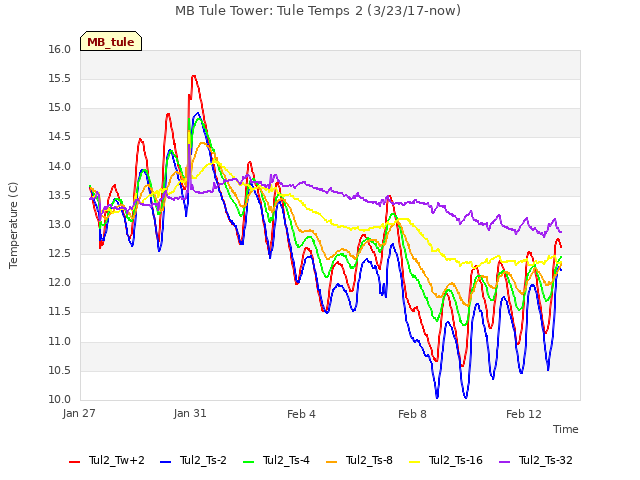The height and width of the screenshot is (480, 640).
Task: Click the Temperature (C) axis label
Action: (13, 225)
